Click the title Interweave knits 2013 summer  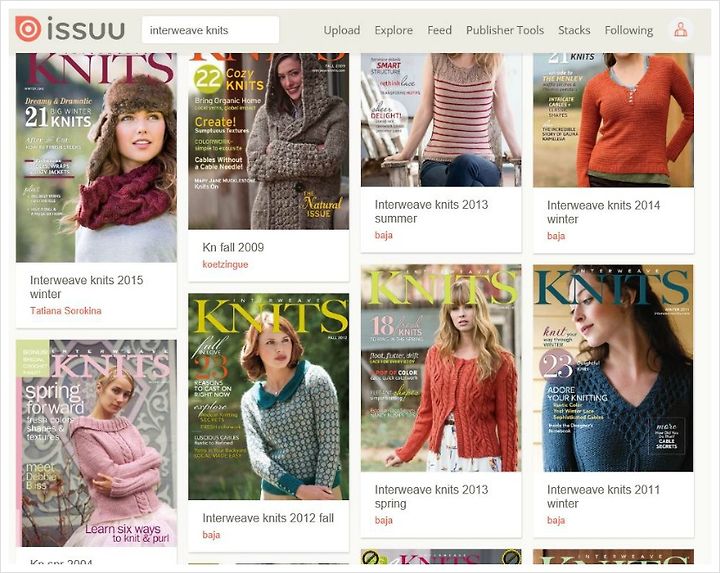pos(431,212)
